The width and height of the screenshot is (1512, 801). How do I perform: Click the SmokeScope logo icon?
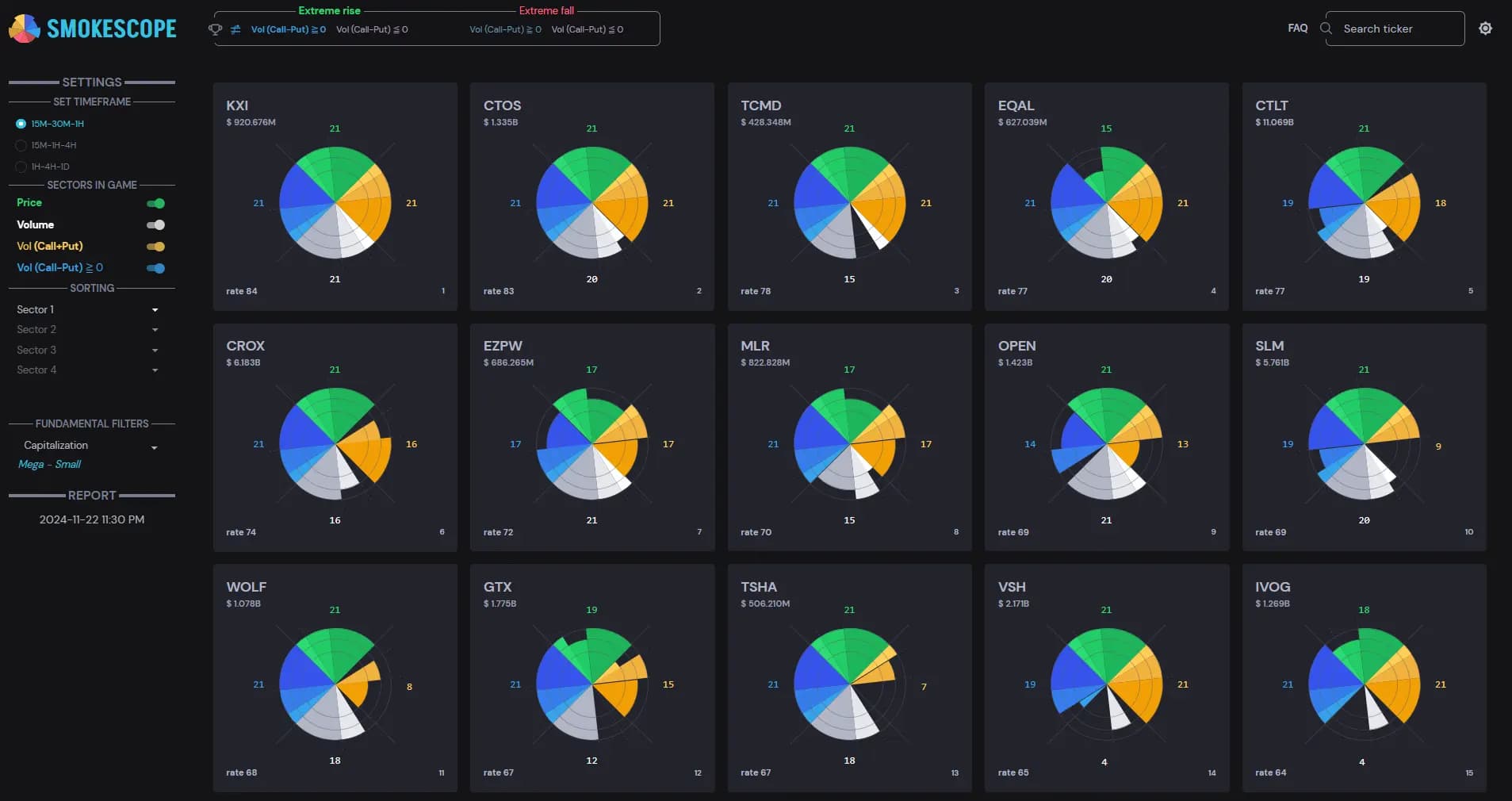(x=25, y=29)
